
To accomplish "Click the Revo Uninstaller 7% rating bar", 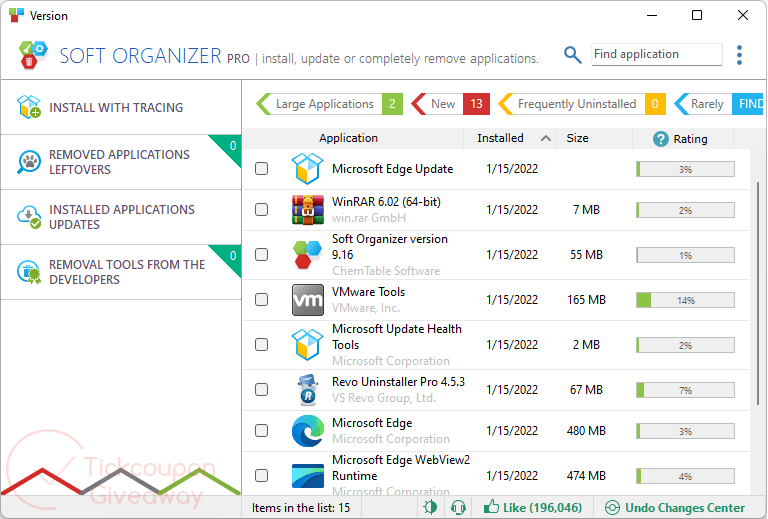I will click(685, 390).
